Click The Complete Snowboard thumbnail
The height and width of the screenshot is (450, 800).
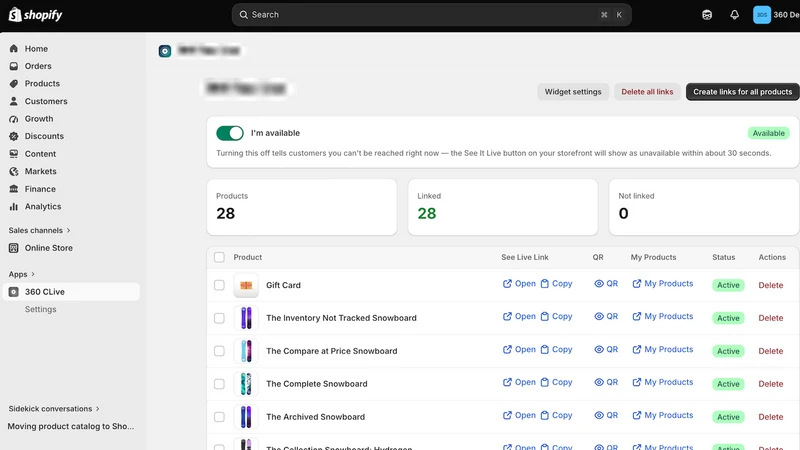[x=246, y=384]
